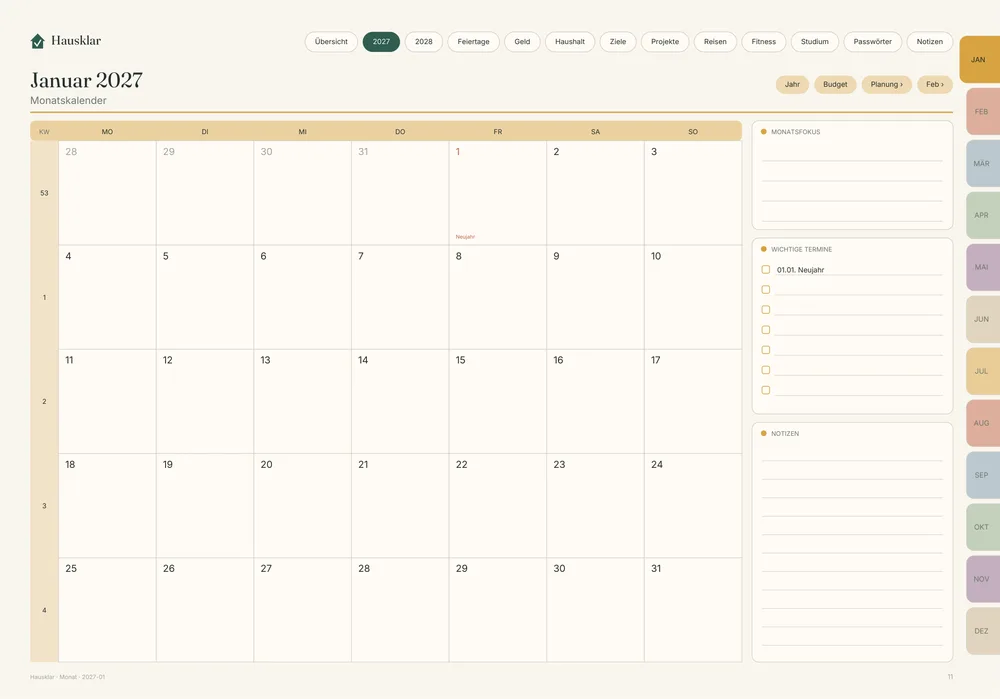Open the Feiertage section

tap(473, 42)
